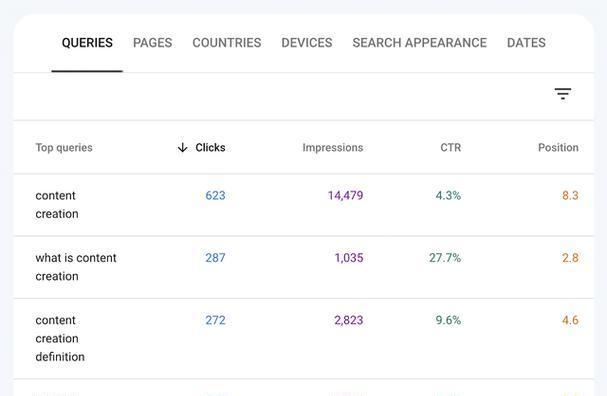Viewport: 607px width, 396px height.
Task: Sort table by Clicks column header
Action: click(x=210, y=147)
